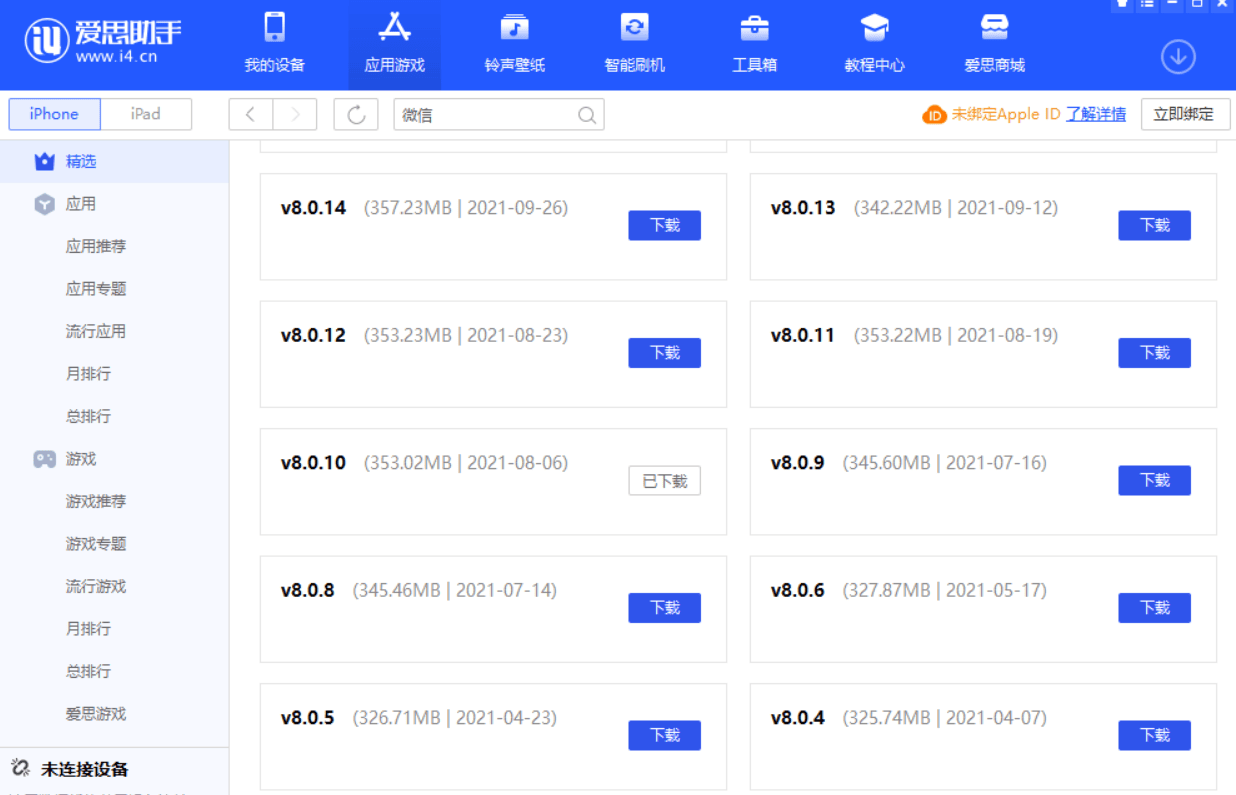Open 应用专题 in the sidebar
Screen dimensions: 1236x795
pyautogui.click(x=96, y=289)
